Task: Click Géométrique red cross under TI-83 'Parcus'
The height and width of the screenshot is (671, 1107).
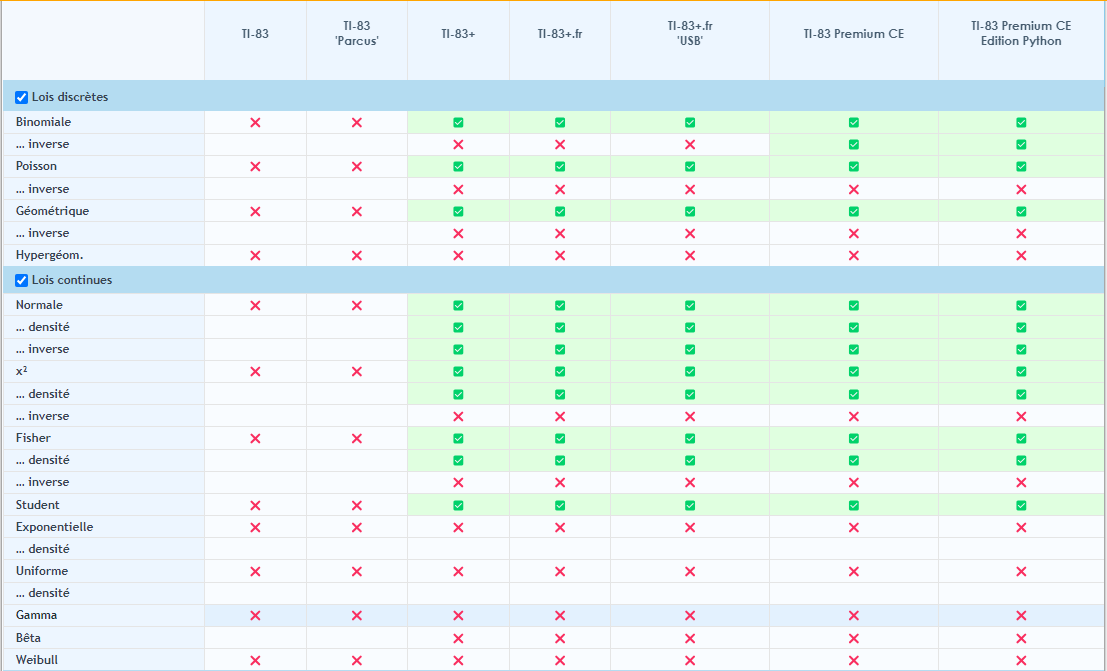Action: [357, 211]
